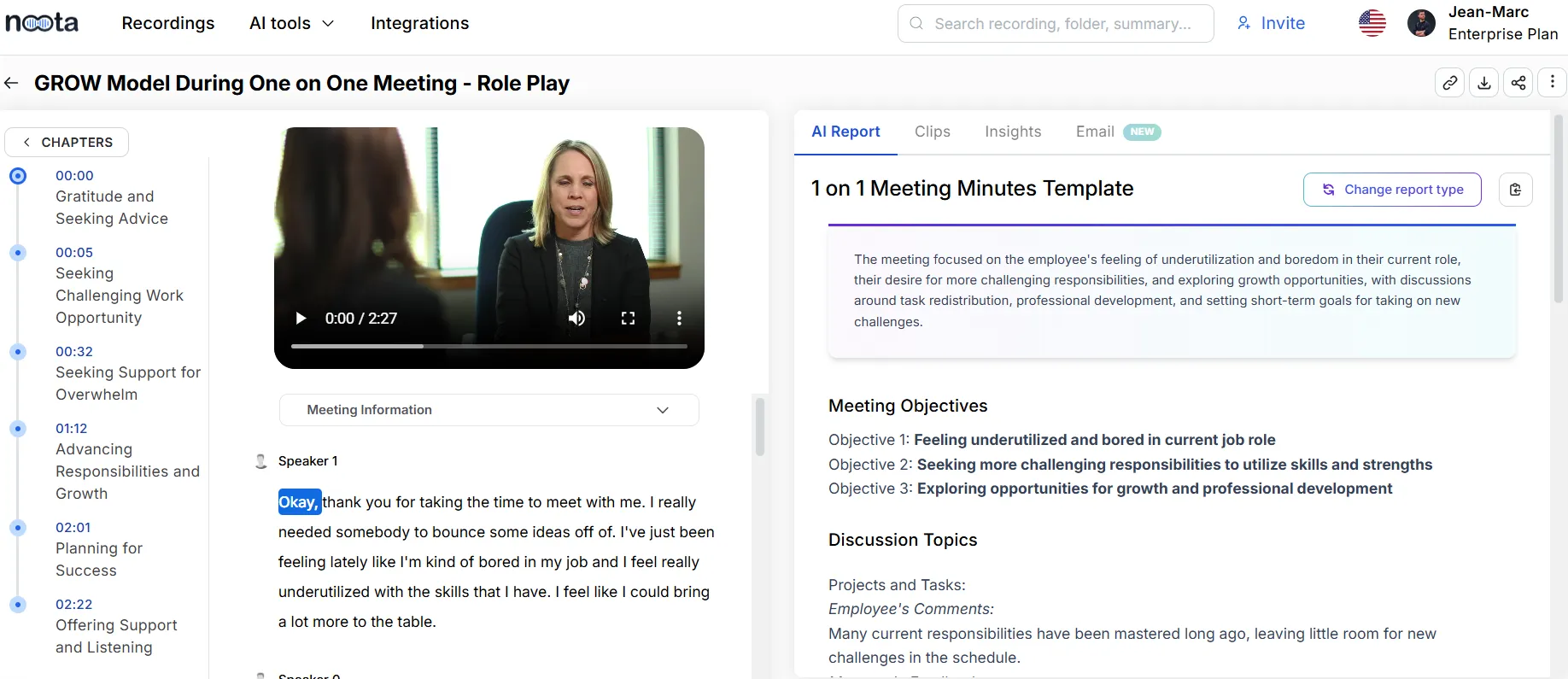The image size is (1568, 679).
Task: Click the recording title GROW Model heading
Action: click(301, 83)
